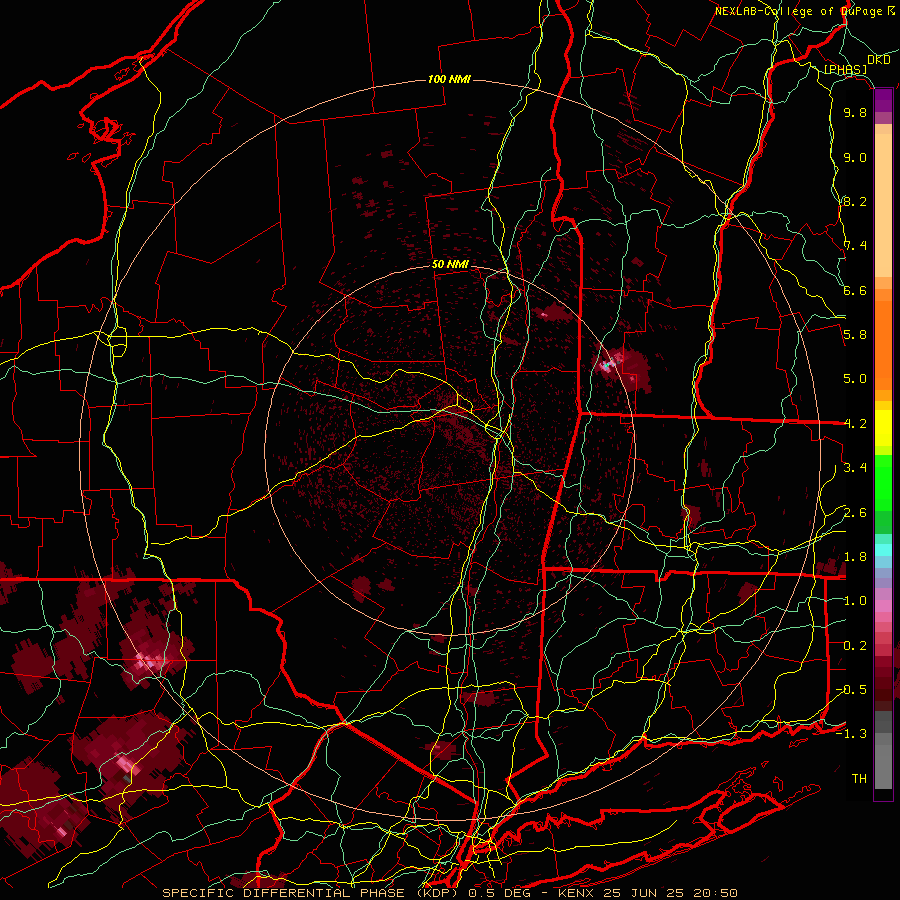This screenshot has width=900, height=900.
Task: Click the 9.0 value on color scale
Action: click(x=855, y=157)
